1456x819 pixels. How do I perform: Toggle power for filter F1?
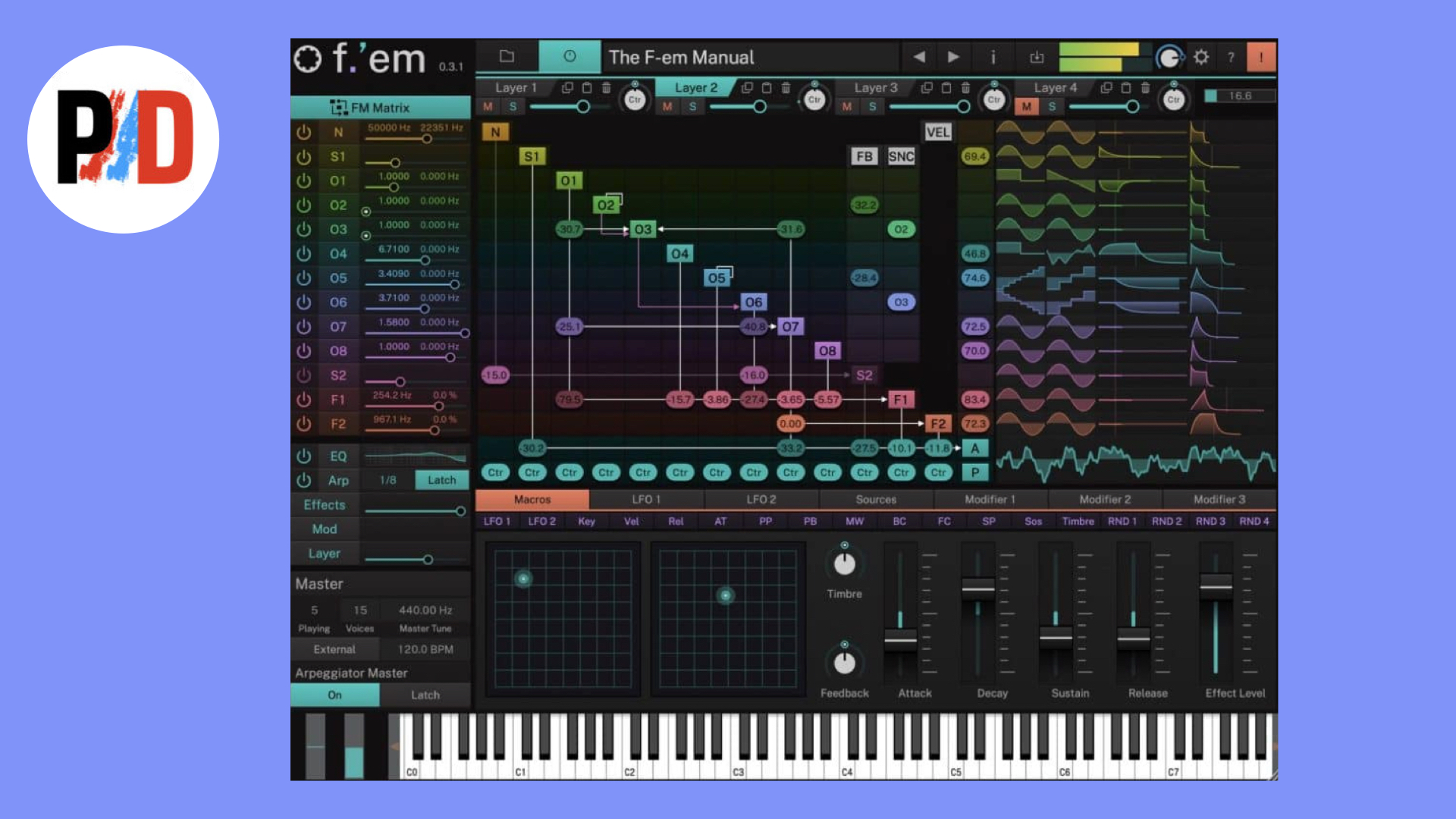(x=303, y=399)
